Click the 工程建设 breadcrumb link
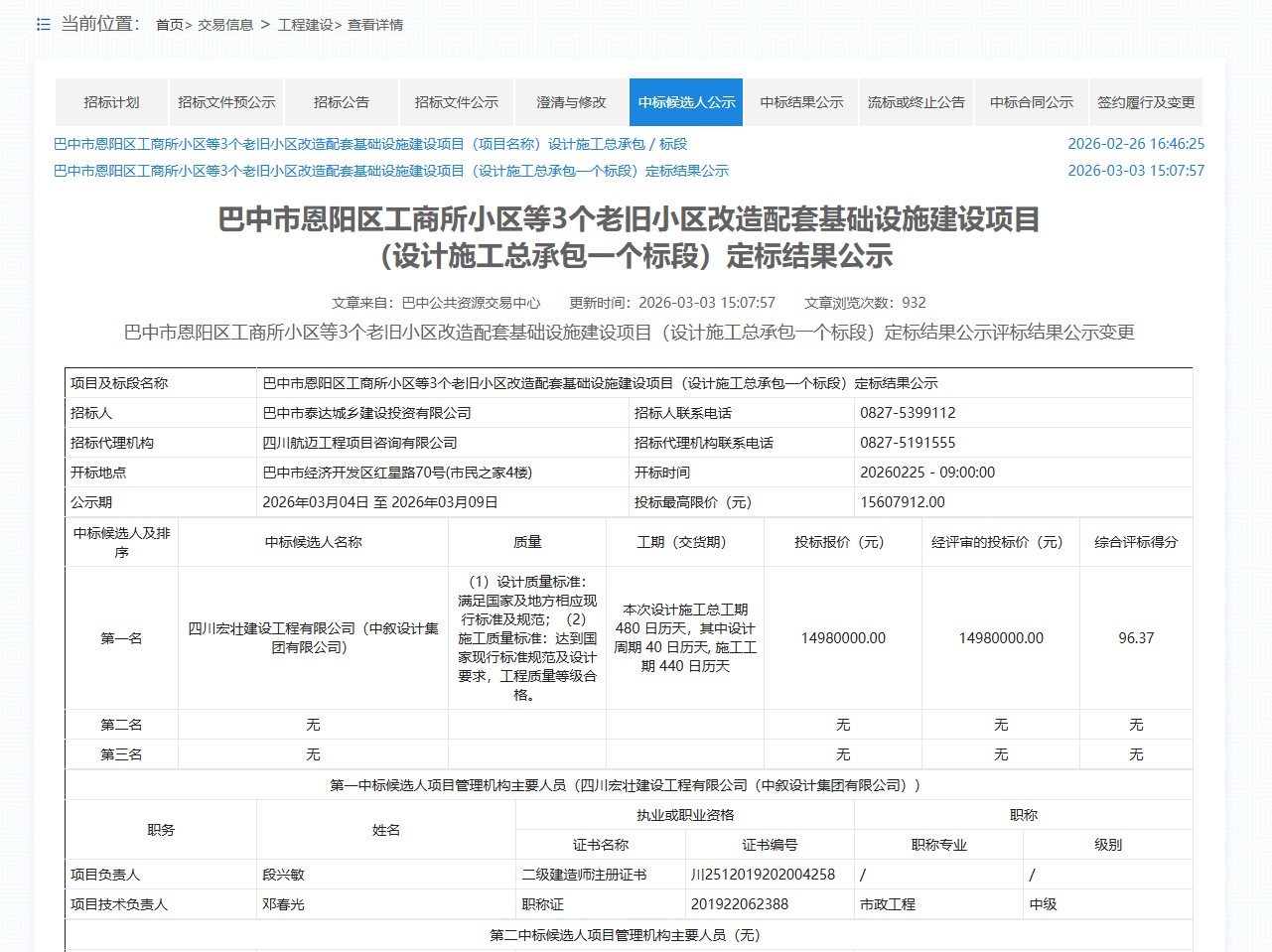The width and height of the screenshot is (1272, 952). (305, 25)
